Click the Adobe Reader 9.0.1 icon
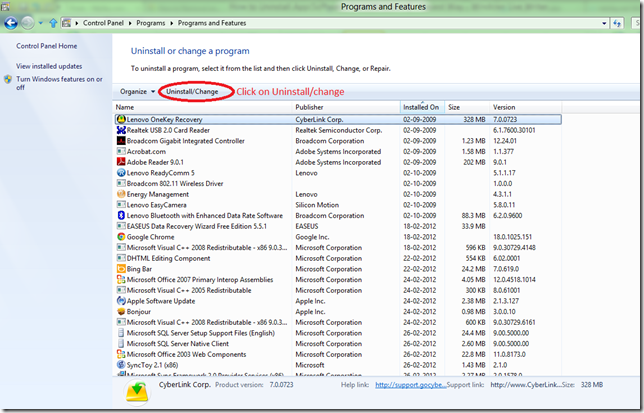The image size is (644, 413). [x=121, y=162]
